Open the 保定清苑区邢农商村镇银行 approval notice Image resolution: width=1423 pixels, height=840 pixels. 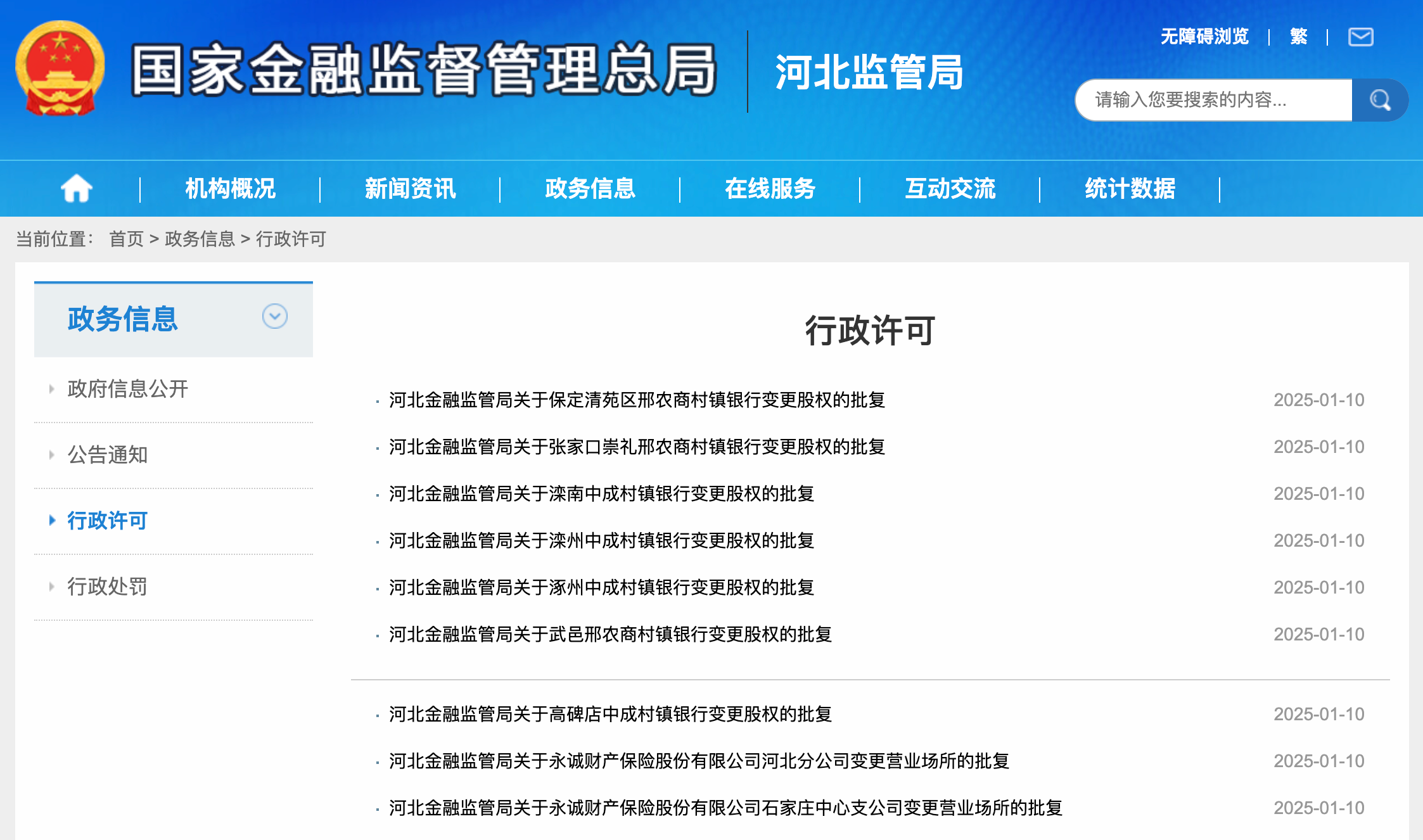(637, 400)
